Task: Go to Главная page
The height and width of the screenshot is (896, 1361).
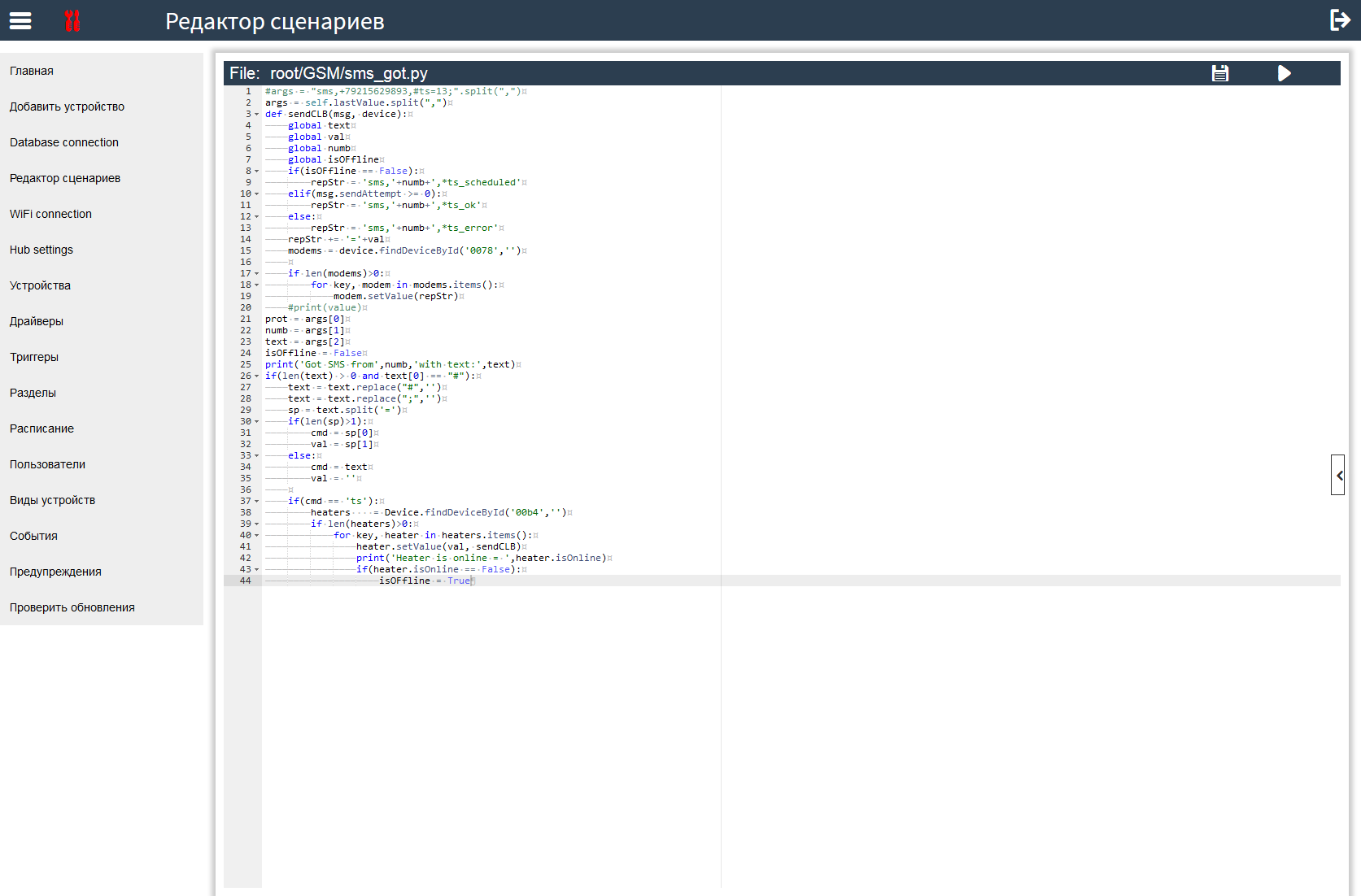Action: pyautogui.click(x=33, y=71)
